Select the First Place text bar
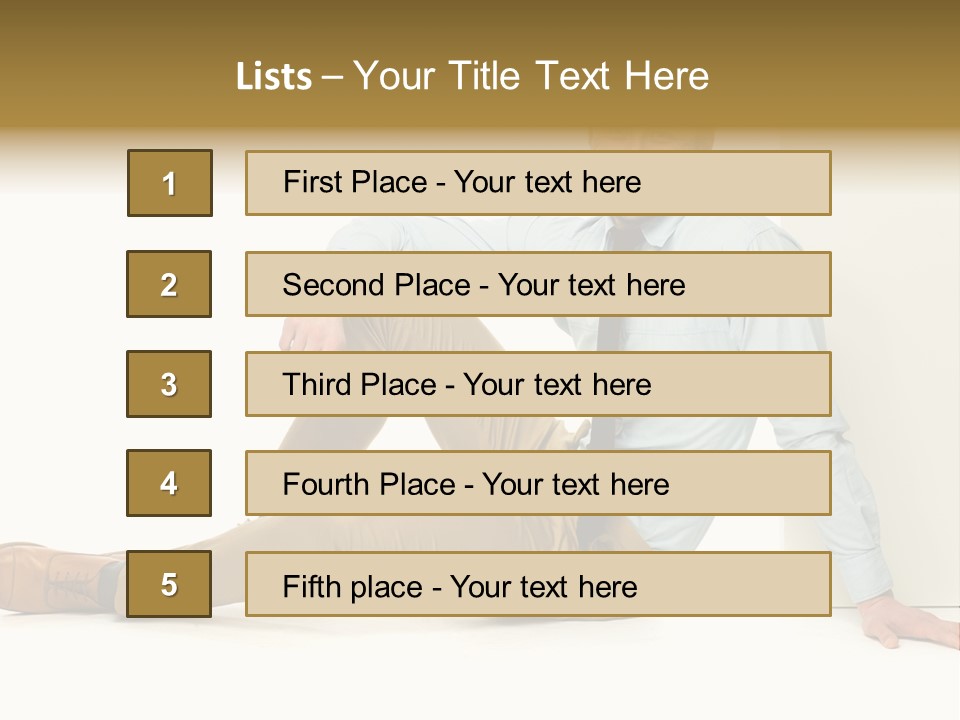The height and width of the screenshot is (720, 960). click(538, 183)
